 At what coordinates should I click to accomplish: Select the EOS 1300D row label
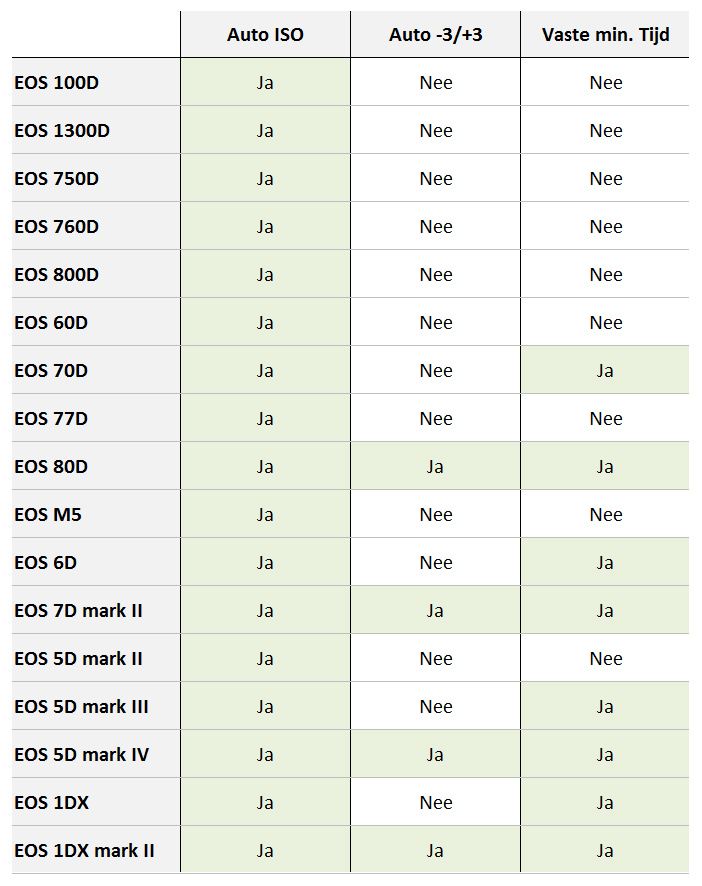[x=62, y=131]
